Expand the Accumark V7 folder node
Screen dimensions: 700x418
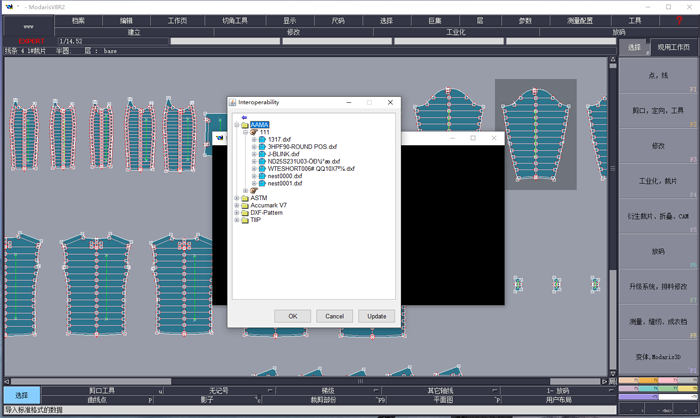pyautogui.click(x=237, y=205)
